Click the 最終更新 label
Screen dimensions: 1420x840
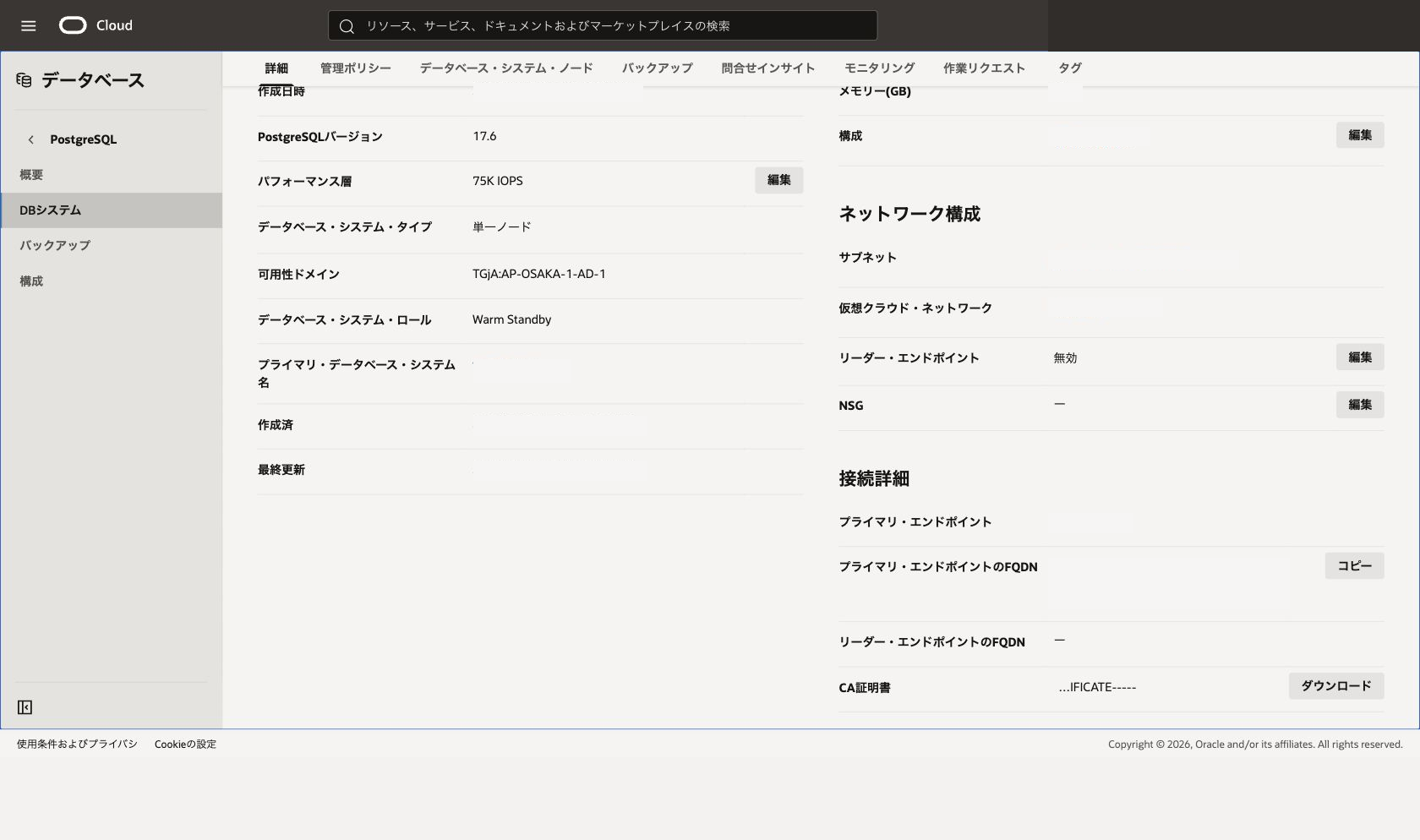click(281, 470)
